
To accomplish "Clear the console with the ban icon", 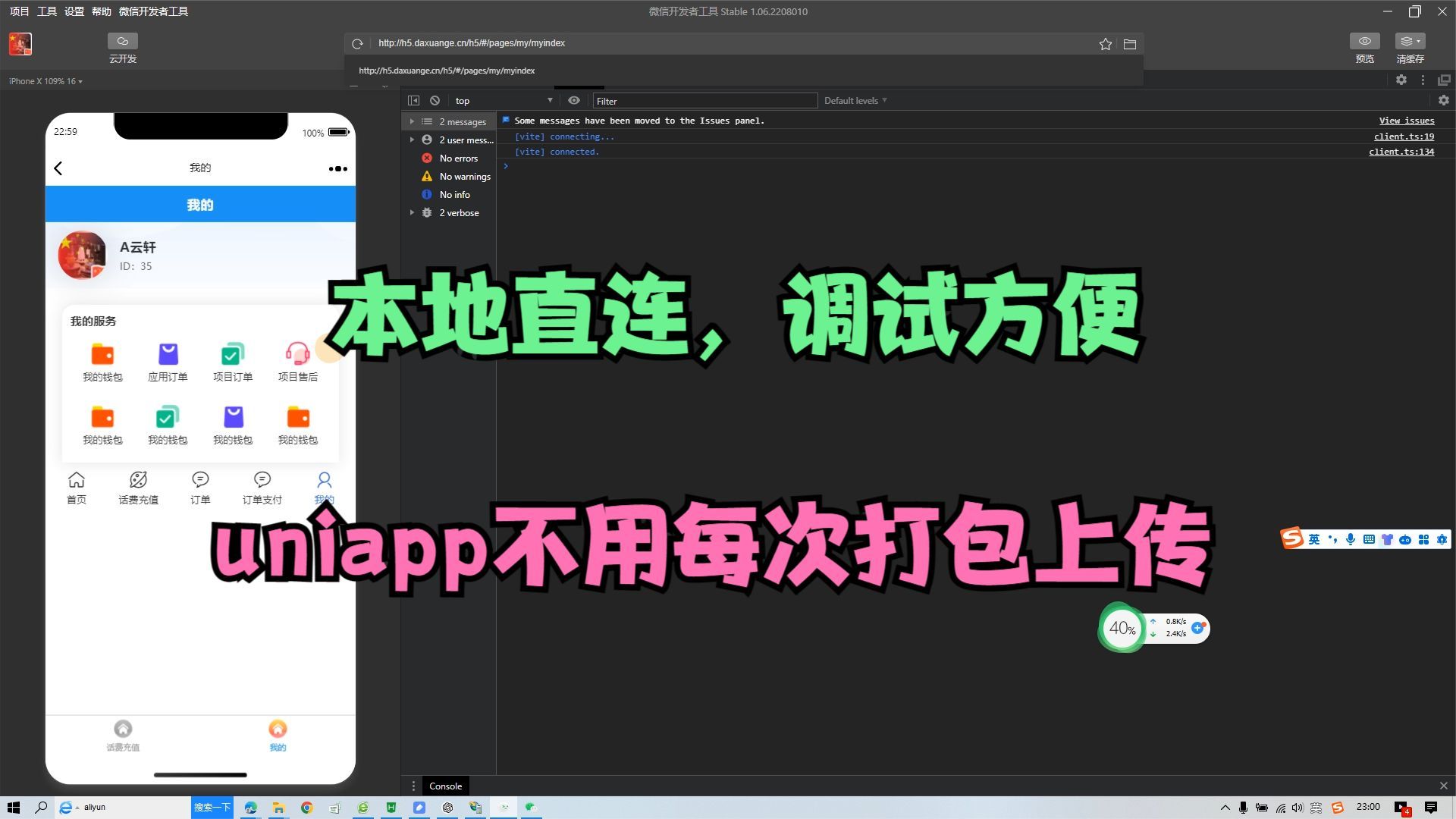I will tap(435, 100).
